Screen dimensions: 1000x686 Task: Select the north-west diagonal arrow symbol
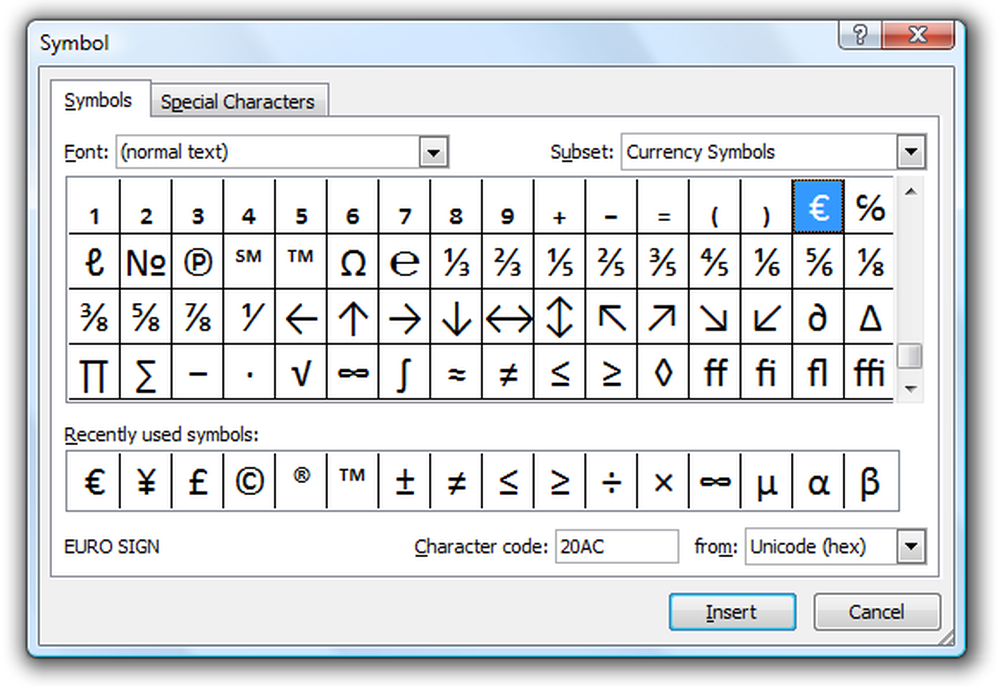[x=611, y=317]
